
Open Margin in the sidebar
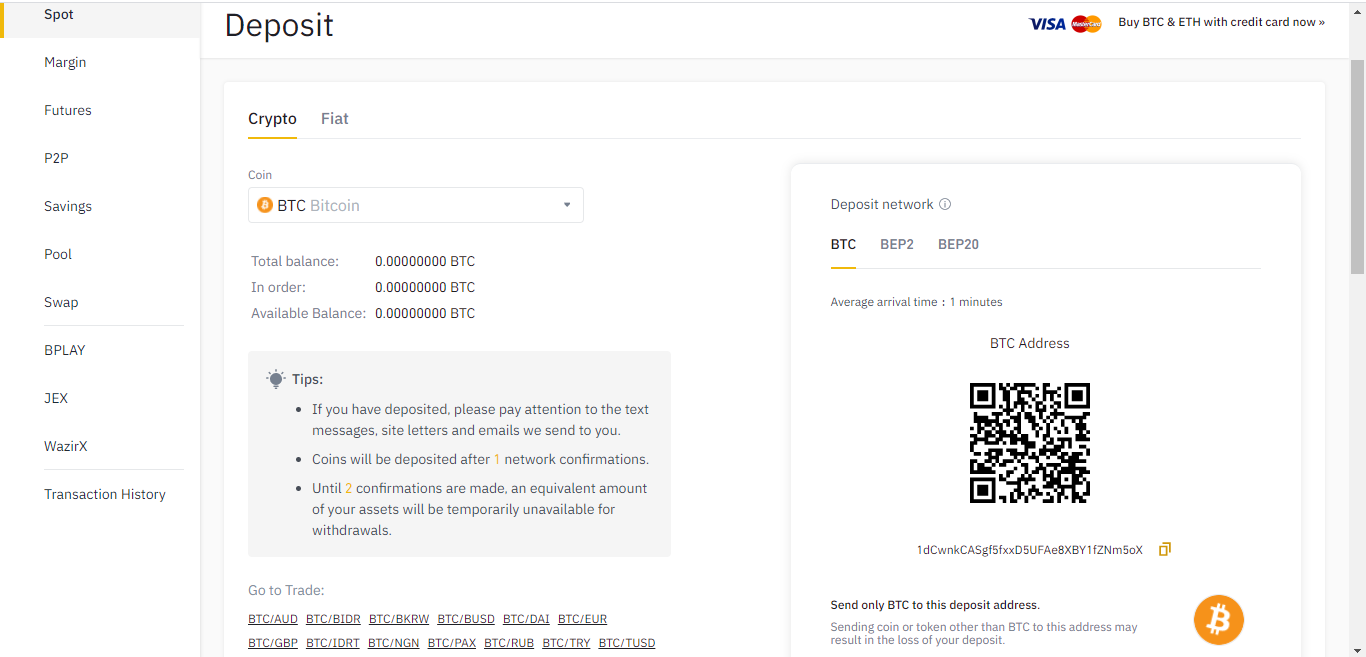click(x=65, y=62)
